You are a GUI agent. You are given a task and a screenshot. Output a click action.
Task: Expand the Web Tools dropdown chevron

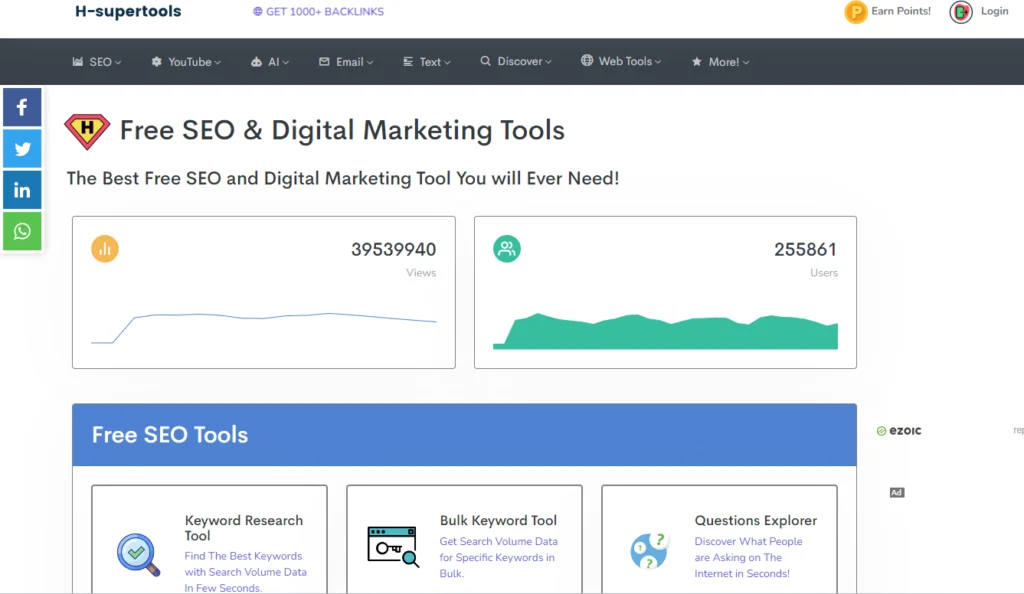658,62
